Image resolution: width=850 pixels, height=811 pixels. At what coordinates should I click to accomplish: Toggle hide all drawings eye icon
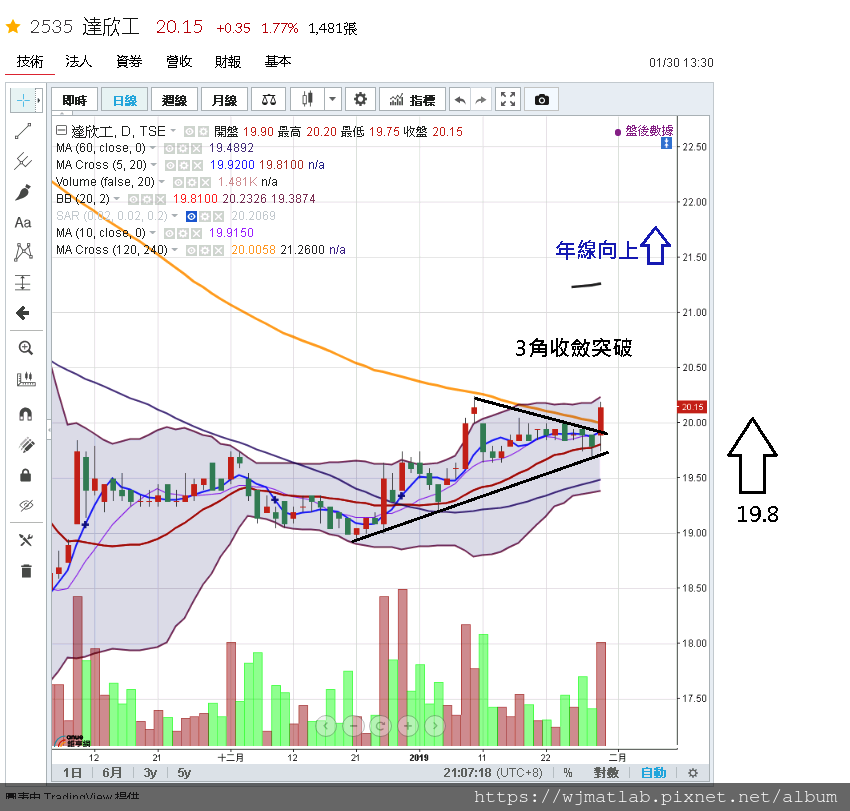pyautogui.click(x=25, y=505)
